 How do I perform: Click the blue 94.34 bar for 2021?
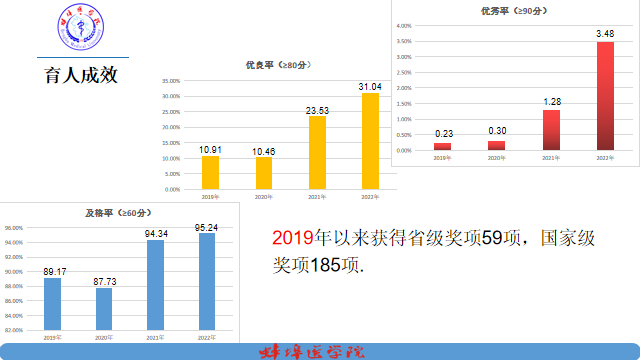(x=156, y=285)
